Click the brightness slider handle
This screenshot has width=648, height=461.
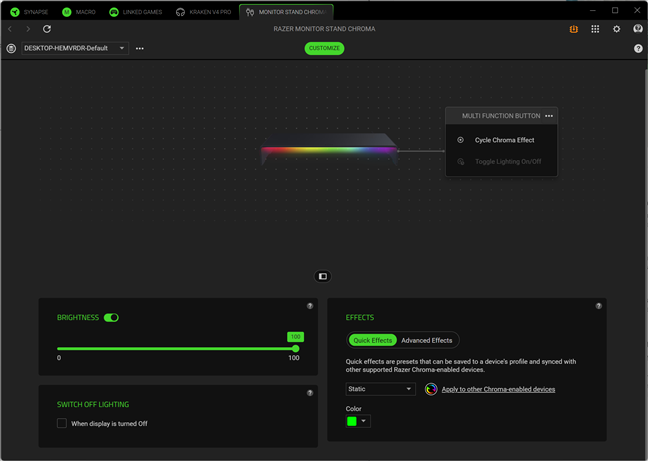coord(295,349)
